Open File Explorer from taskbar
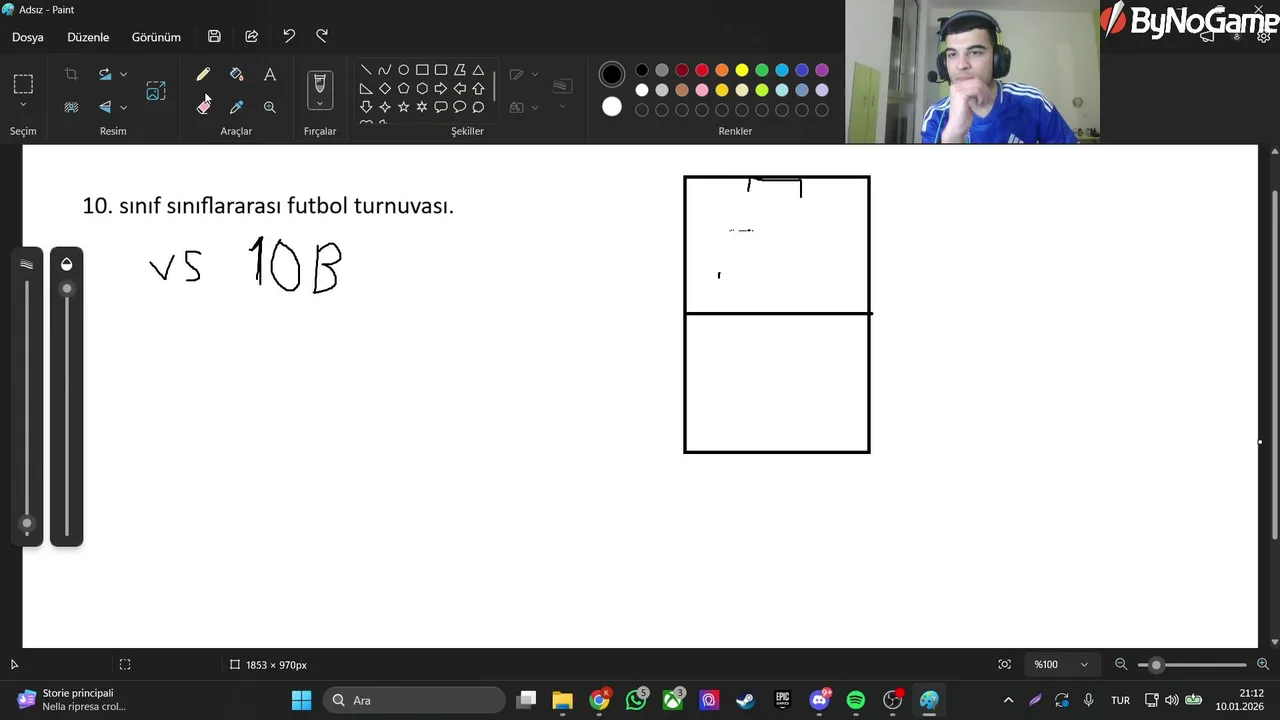The image size is (1280, 720). click(562, 700)
